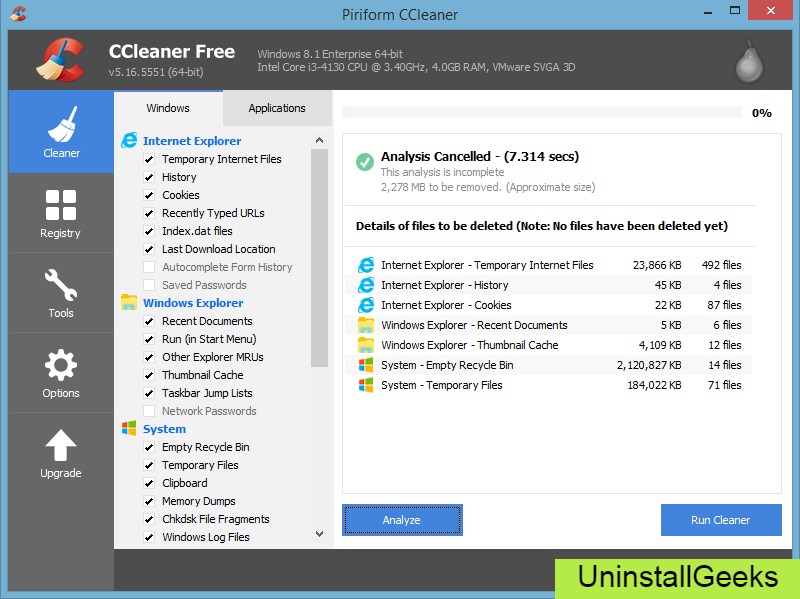
Task: Click IE icon beside Temporary Internet Files result
Action: 366,265
